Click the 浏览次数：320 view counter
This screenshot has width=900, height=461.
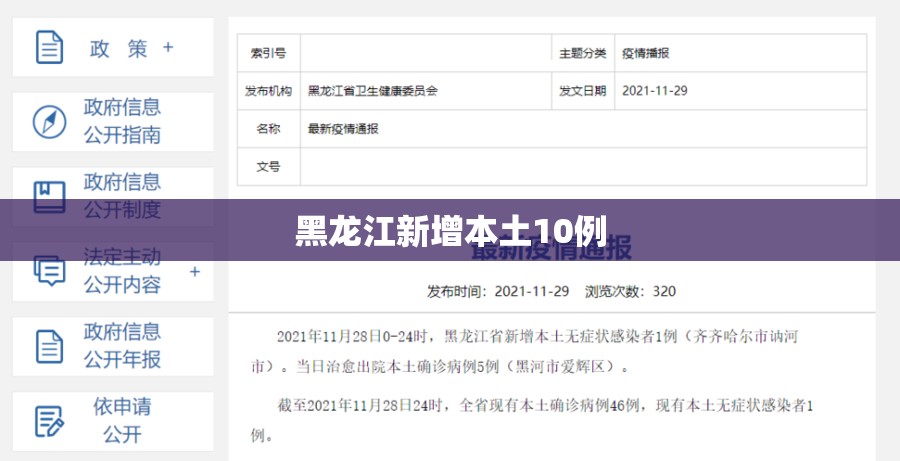click(x=630, y=291)
